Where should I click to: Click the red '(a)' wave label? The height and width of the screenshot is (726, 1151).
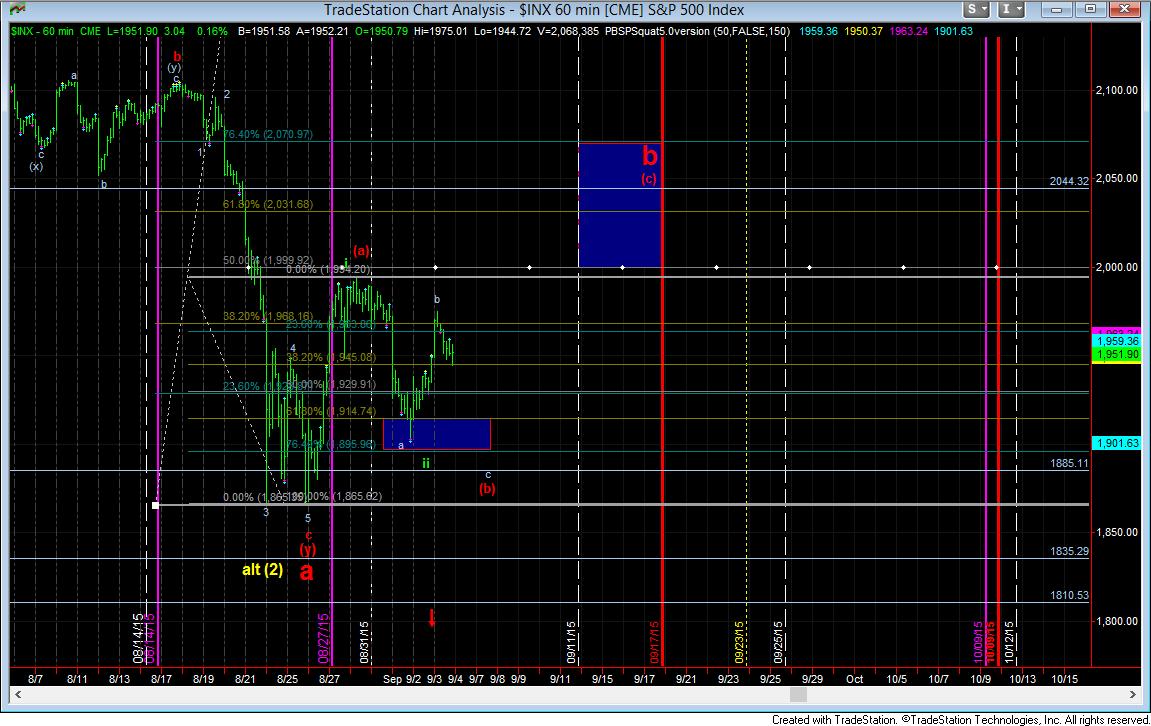pyautogui.click(x=361, y=251)
